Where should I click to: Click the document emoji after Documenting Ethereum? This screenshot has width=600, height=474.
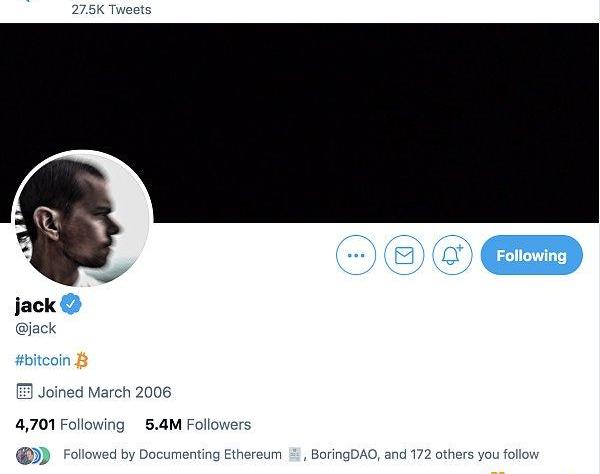click(x=294, y=454)
